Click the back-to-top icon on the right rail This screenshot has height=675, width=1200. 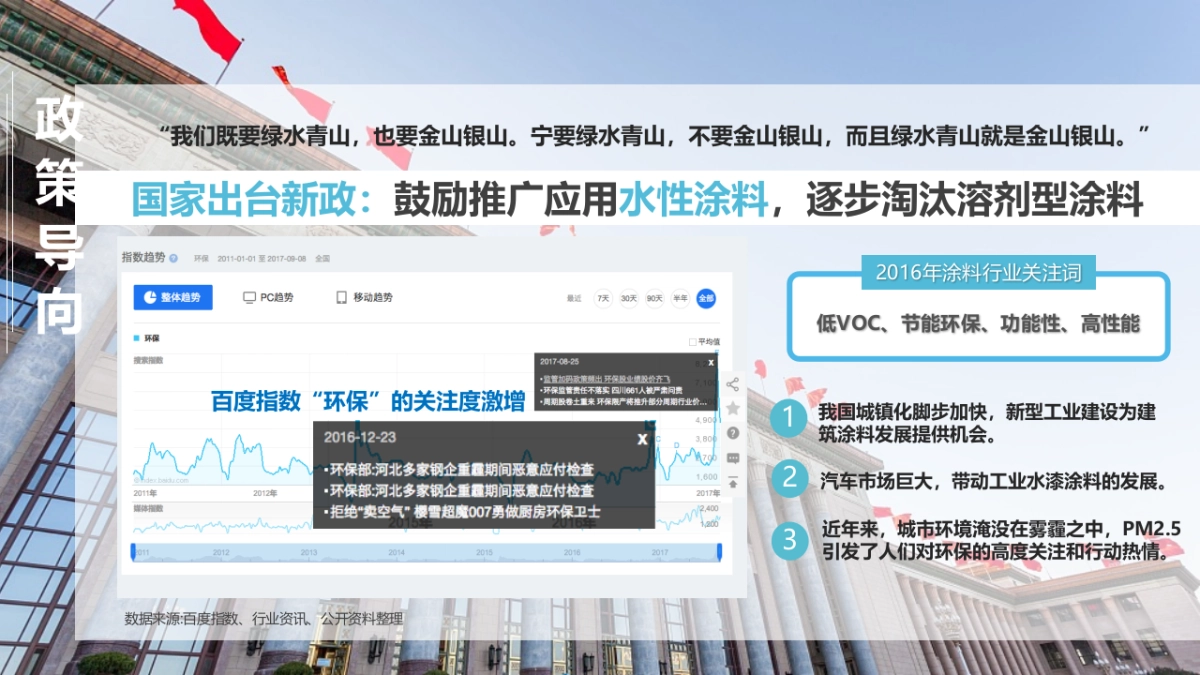point(733,483)
